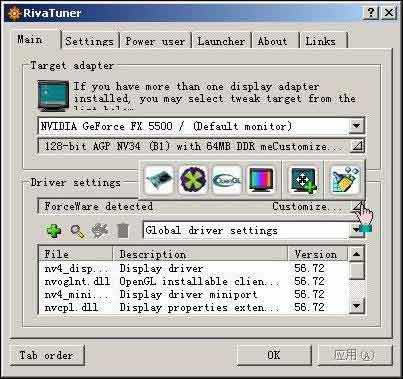Click the OpenGL installable client description cell
Screen dimensions: 403x379
(199, 281)
